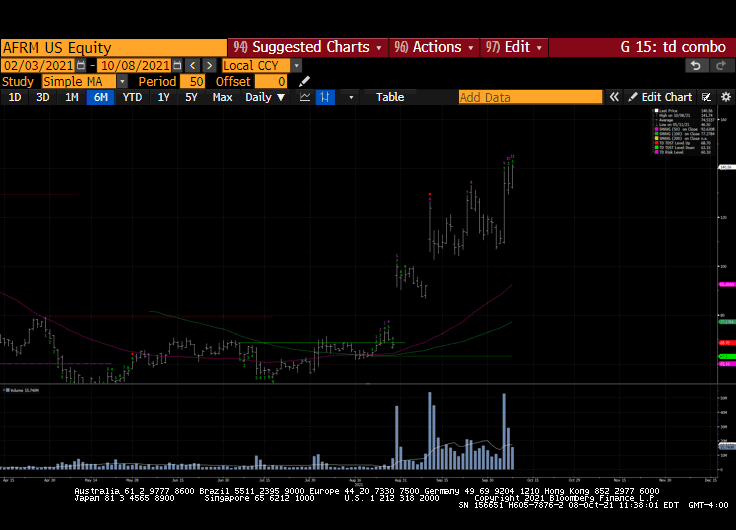Open calendar picker beside end date 10/08/2021
736x530 pixels.
pyautogui.click(x=177, y=65)
